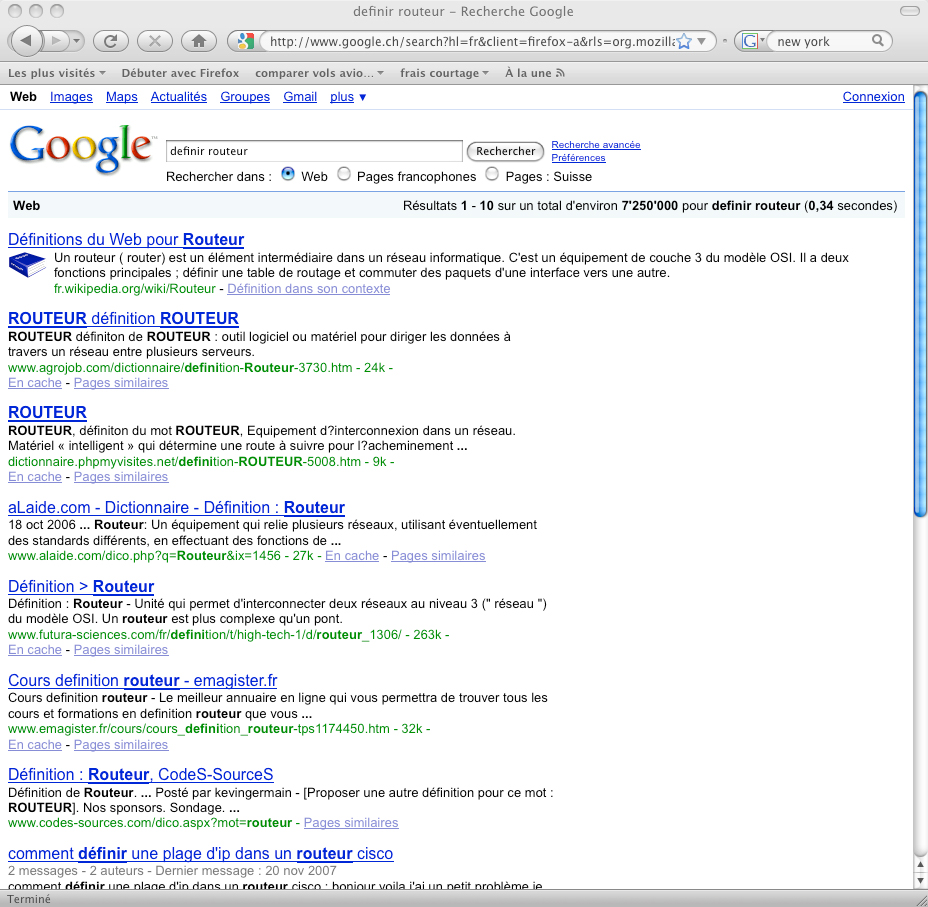Open the Définition > Routeur result
Screen dimensions: 928x907
click(81, 586)
